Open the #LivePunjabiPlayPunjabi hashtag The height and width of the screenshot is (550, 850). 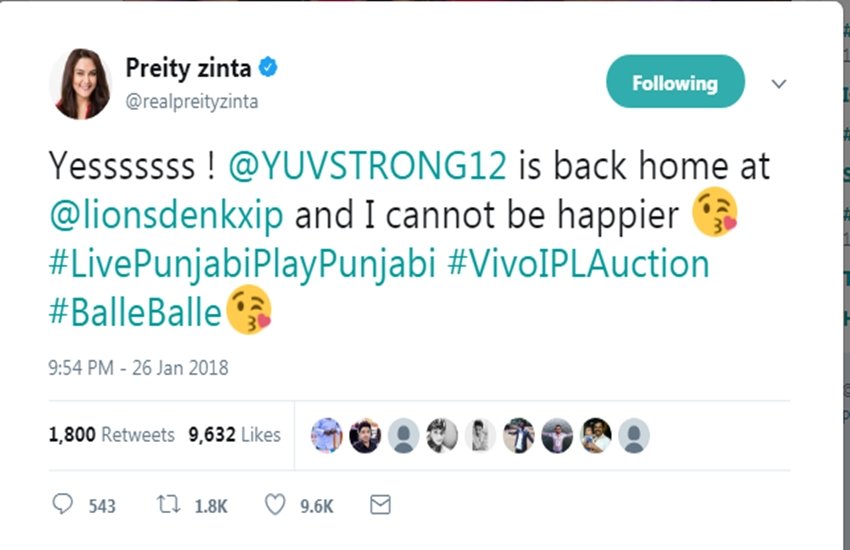pos(242,264)
